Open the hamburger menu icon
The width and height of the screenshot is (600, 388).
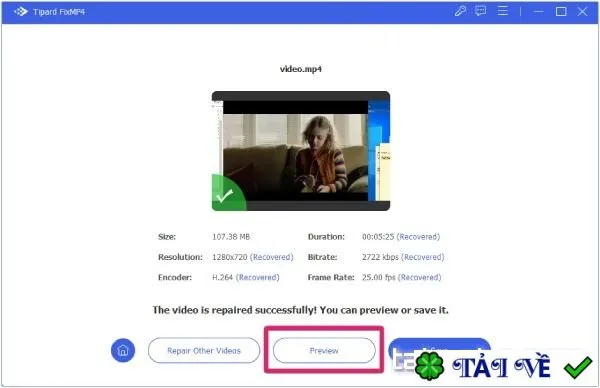tap(502, 11)
